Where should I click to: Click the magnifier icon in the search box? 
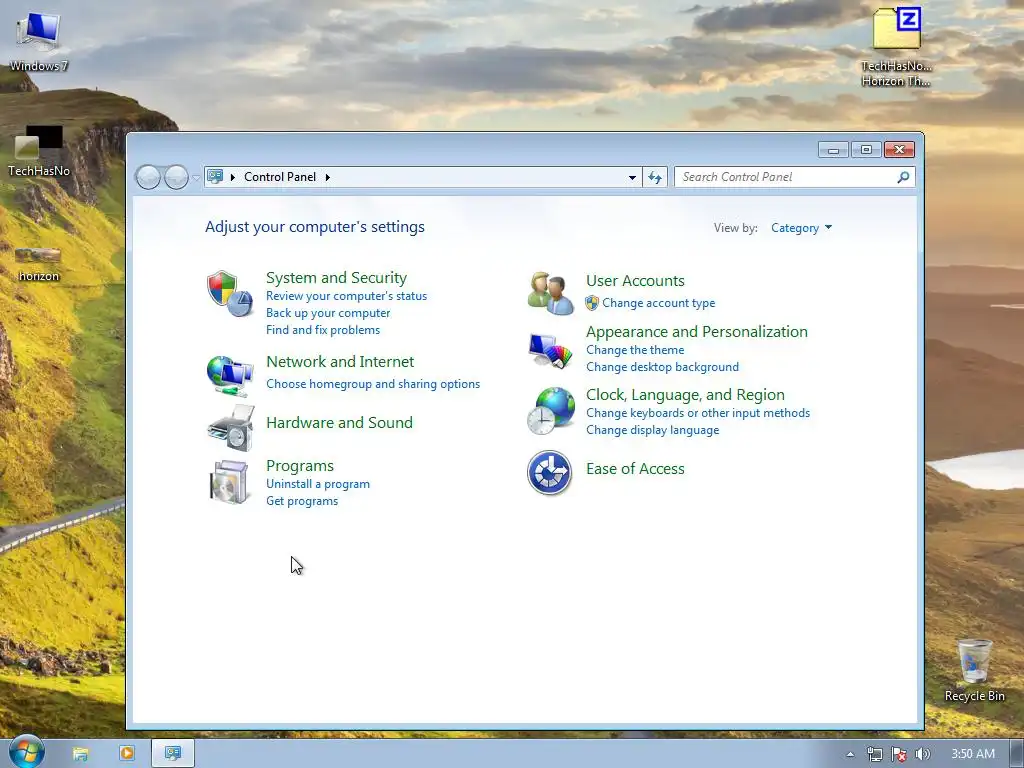pyautogui.click(x=903, y=177)
